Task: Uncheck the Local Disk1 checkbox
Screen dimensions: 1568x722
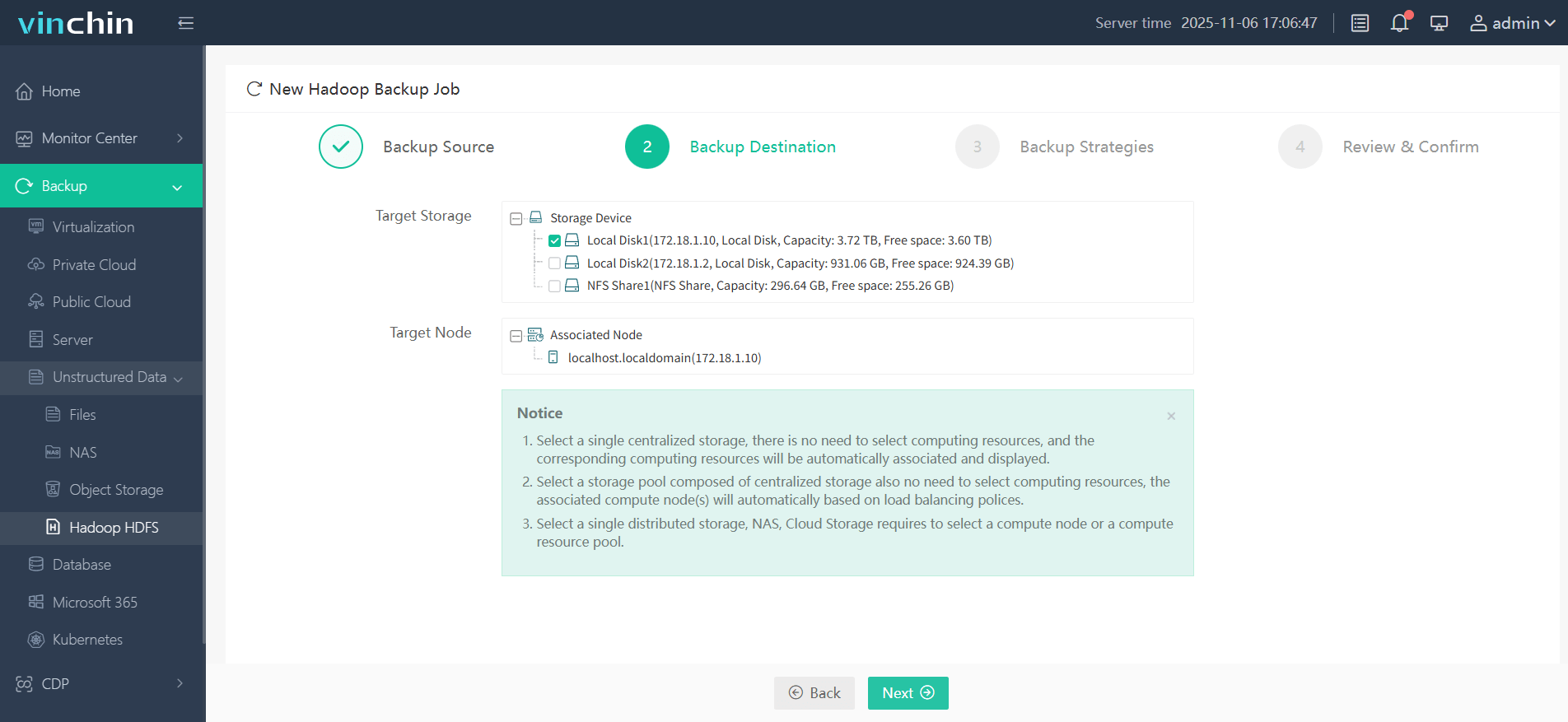Action: (554, 241)
